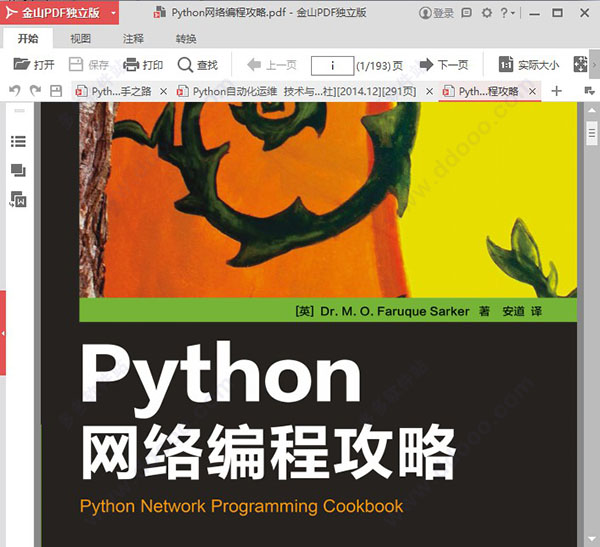Set view to 实际大小 actual size
The height and width of the screenshot is (547, 600).
(529, 65)
